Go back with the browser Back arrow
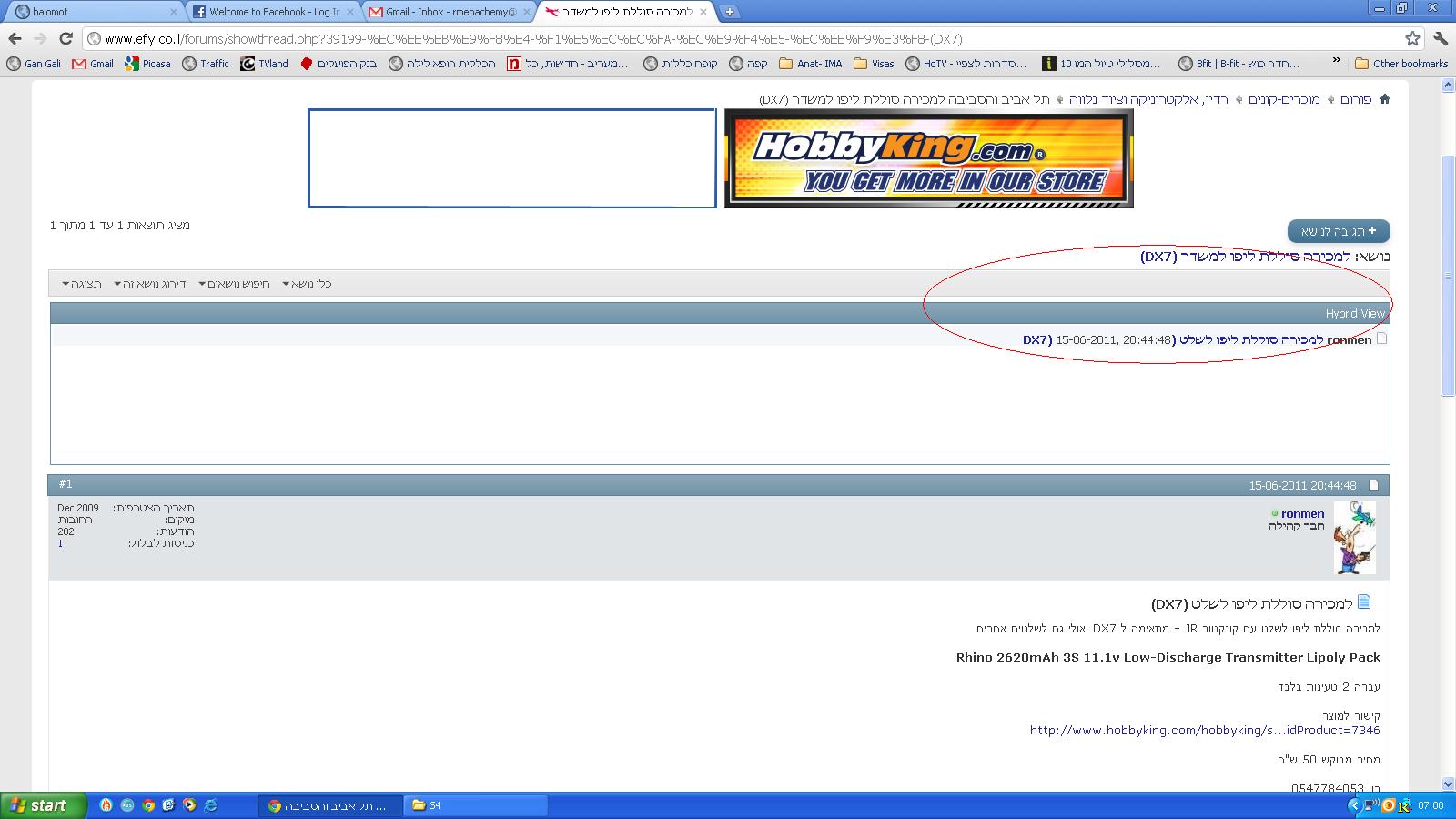This screenshot has width=1456, height=819. (x=15, y=38)
